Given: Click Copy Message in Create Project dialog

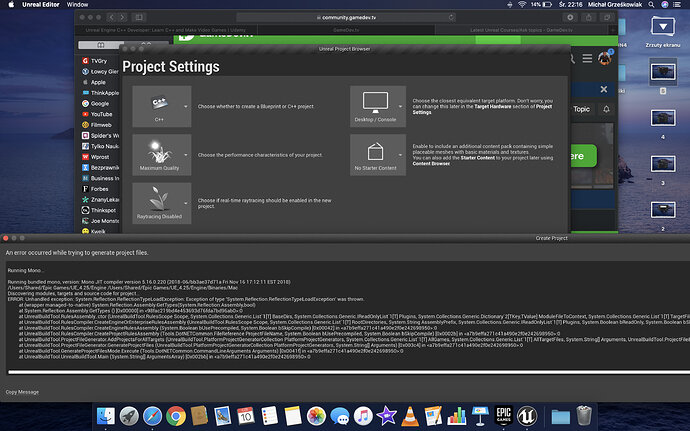Looking at the screenshot, I should click(22, 392).
